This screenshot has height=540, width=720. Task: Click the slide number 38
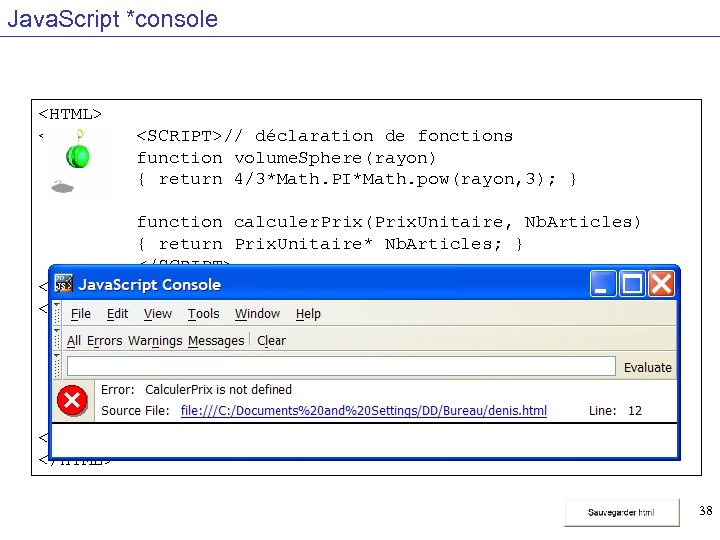click(706, 511)
